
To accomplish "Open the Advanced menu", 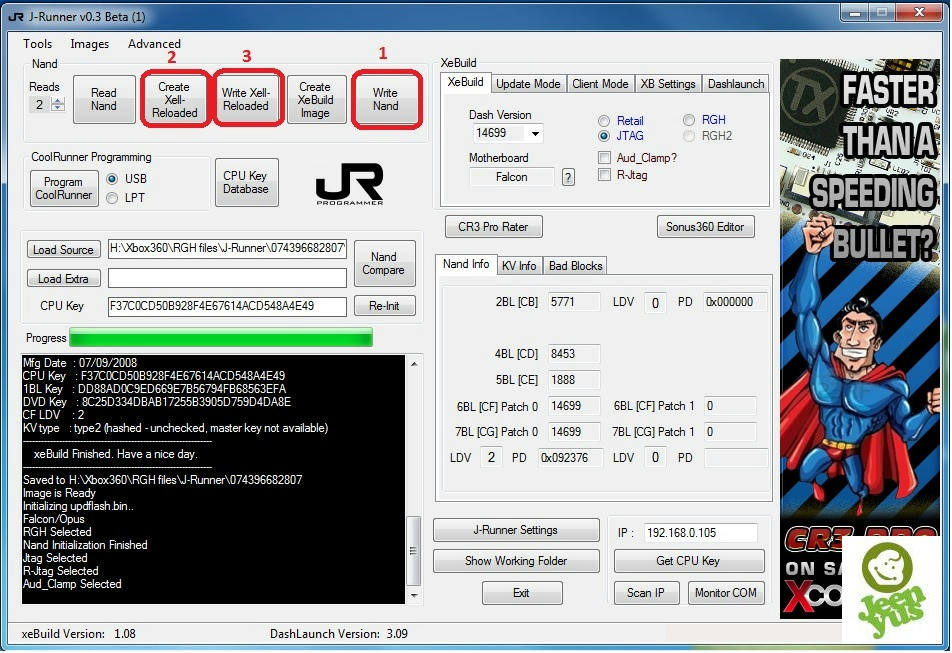I will tap(154, 44).
